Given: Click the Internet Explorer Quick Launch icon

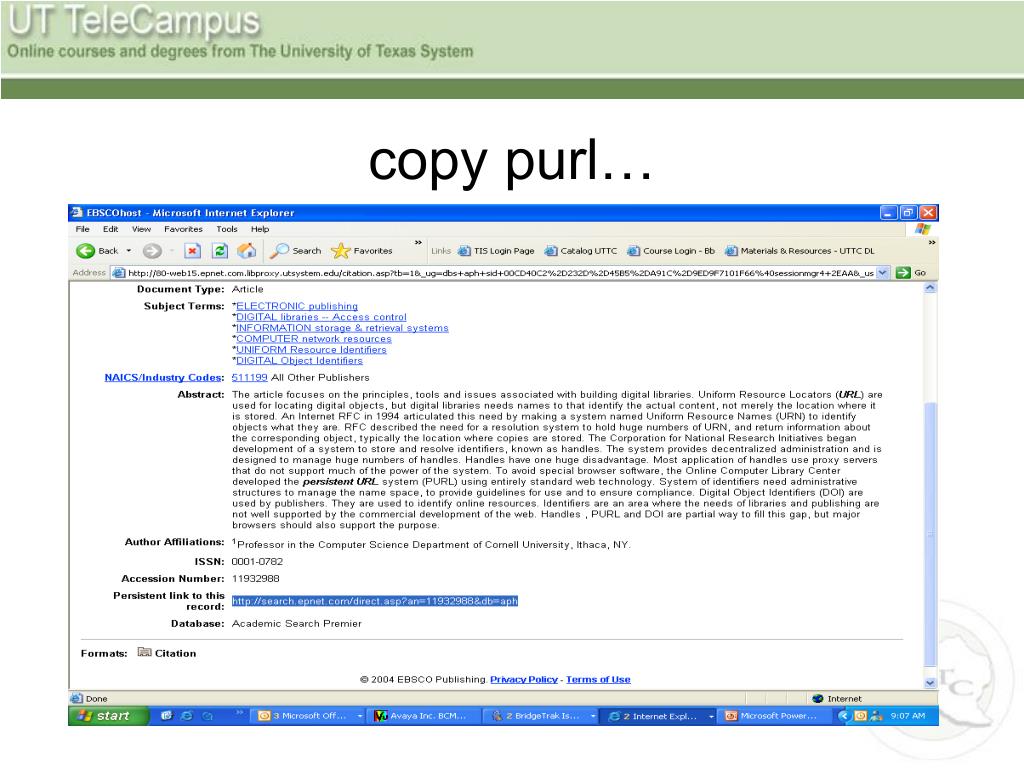Looking at the screenshot, I should click(x=187, y=716).
